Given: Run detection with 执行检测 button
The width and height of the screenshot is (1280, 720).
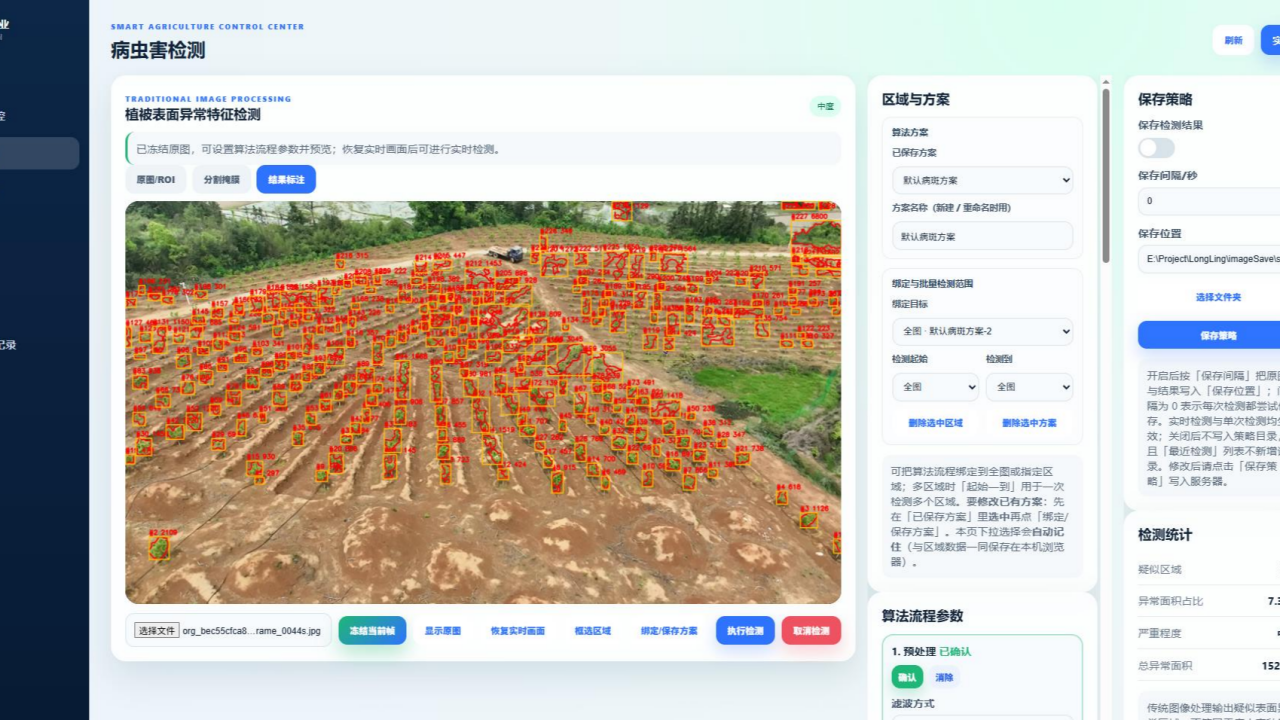Looking at the screenshot, I should click(x=745, y=631).
